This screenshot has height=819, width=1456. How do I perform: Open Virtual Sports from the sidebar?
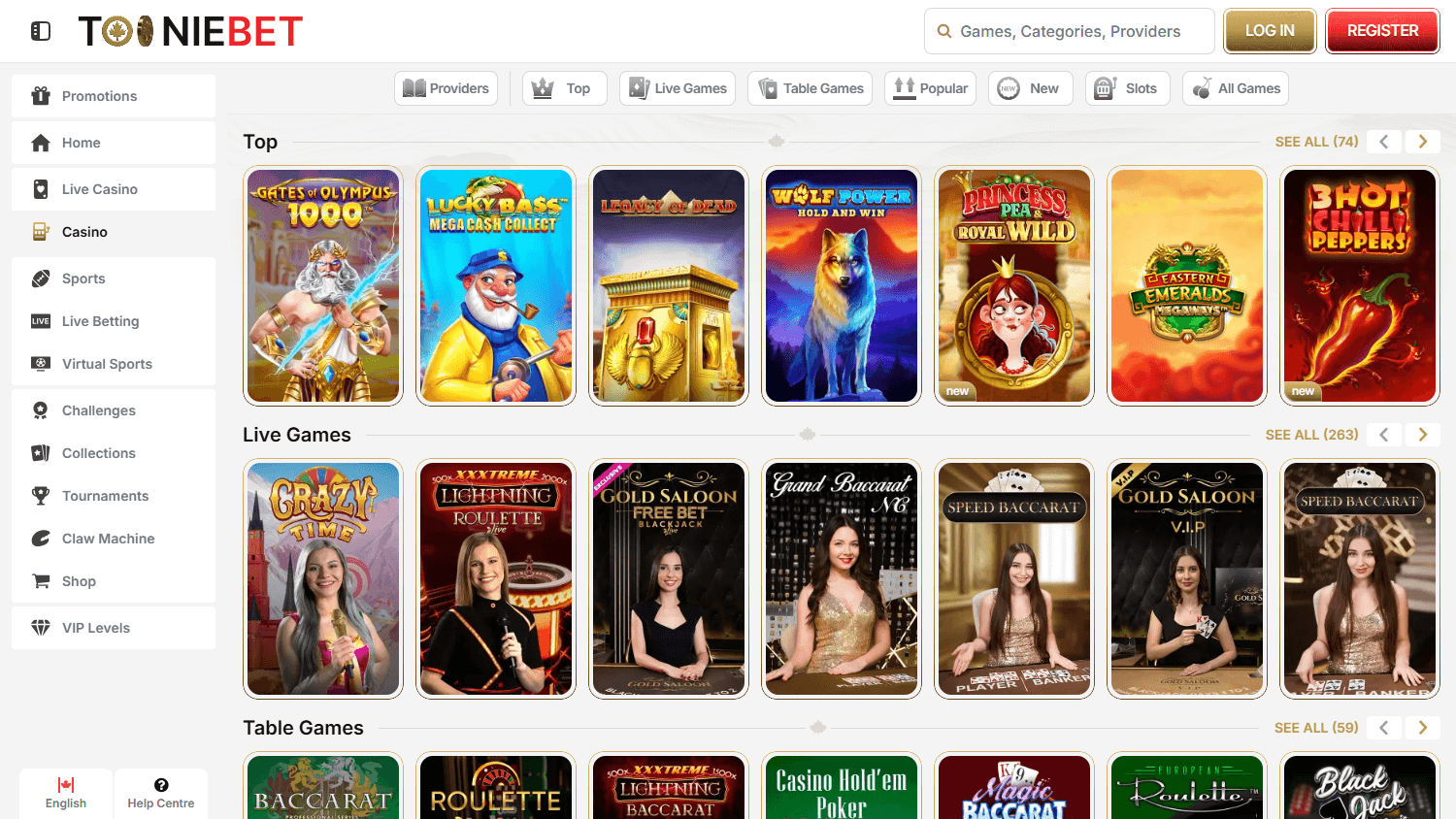(x=106, y=364)
